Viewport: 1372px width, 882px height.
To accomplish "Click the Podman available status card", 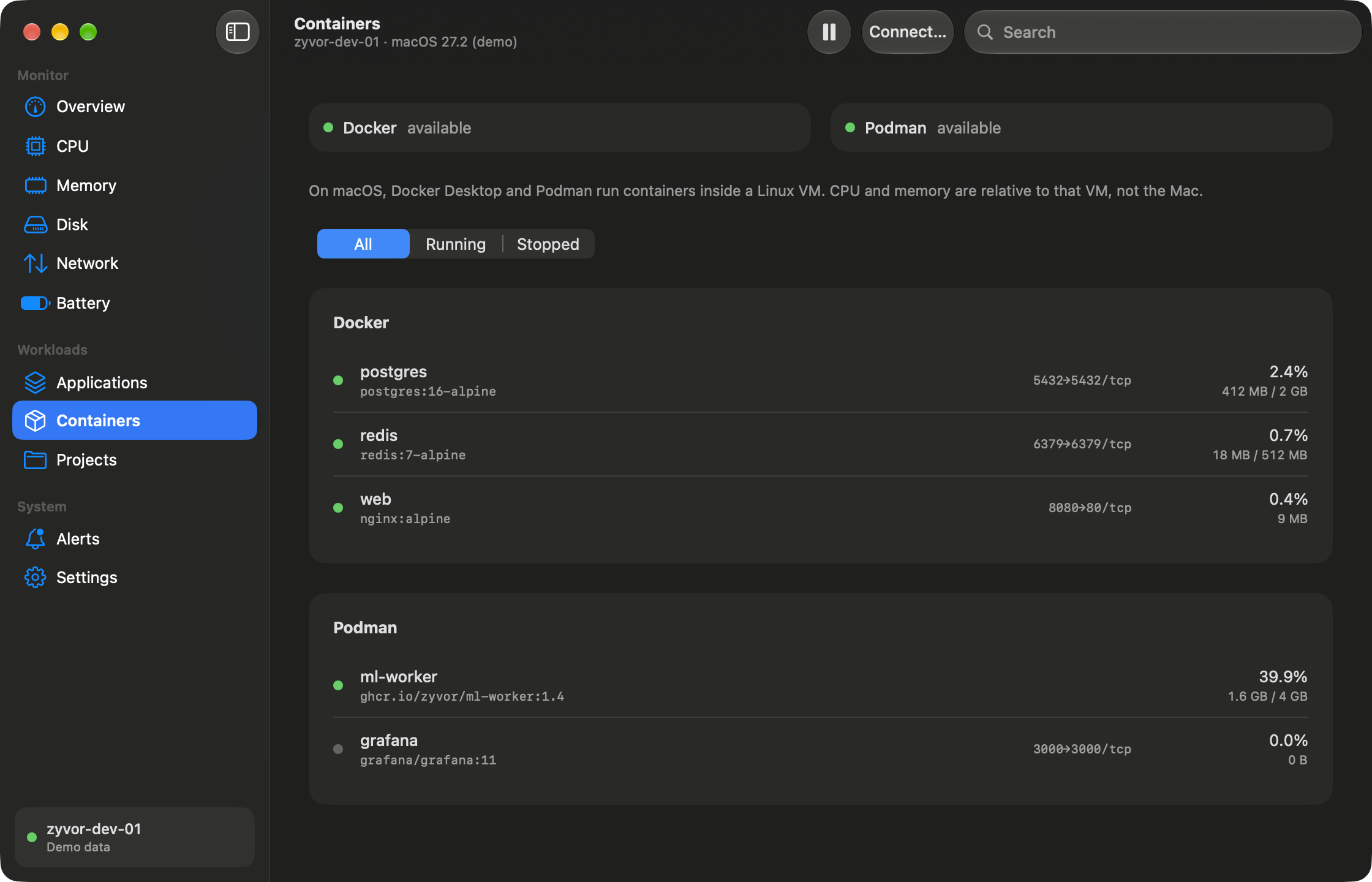I will pos(1082,127).
